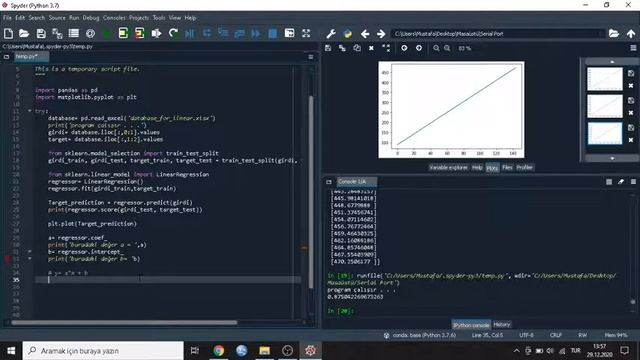Screen dimensions: 640x360
Task: Select the second plot thumbnail
Action: (604, 106)
